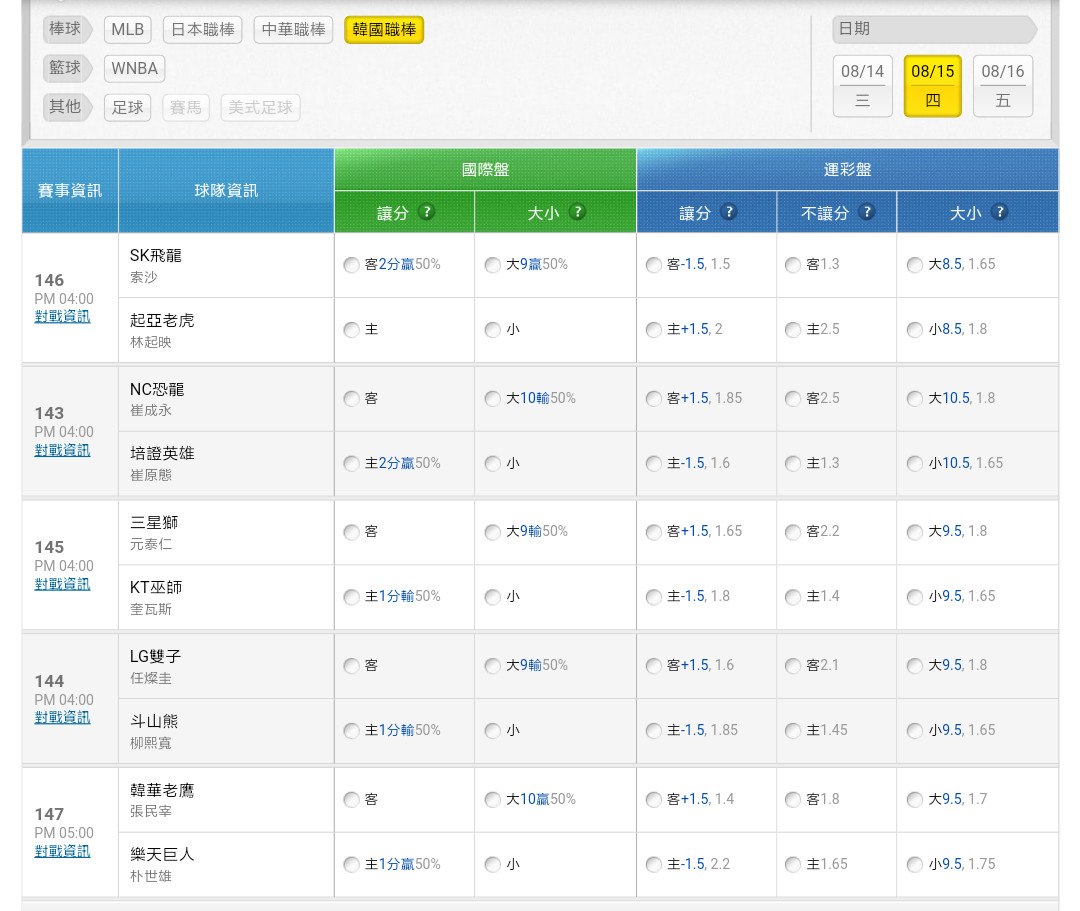The width and height of the screenshot is (1080, 911).
Task: Choose 主1分輸50% for KT巫師
Action: point(351,597)
